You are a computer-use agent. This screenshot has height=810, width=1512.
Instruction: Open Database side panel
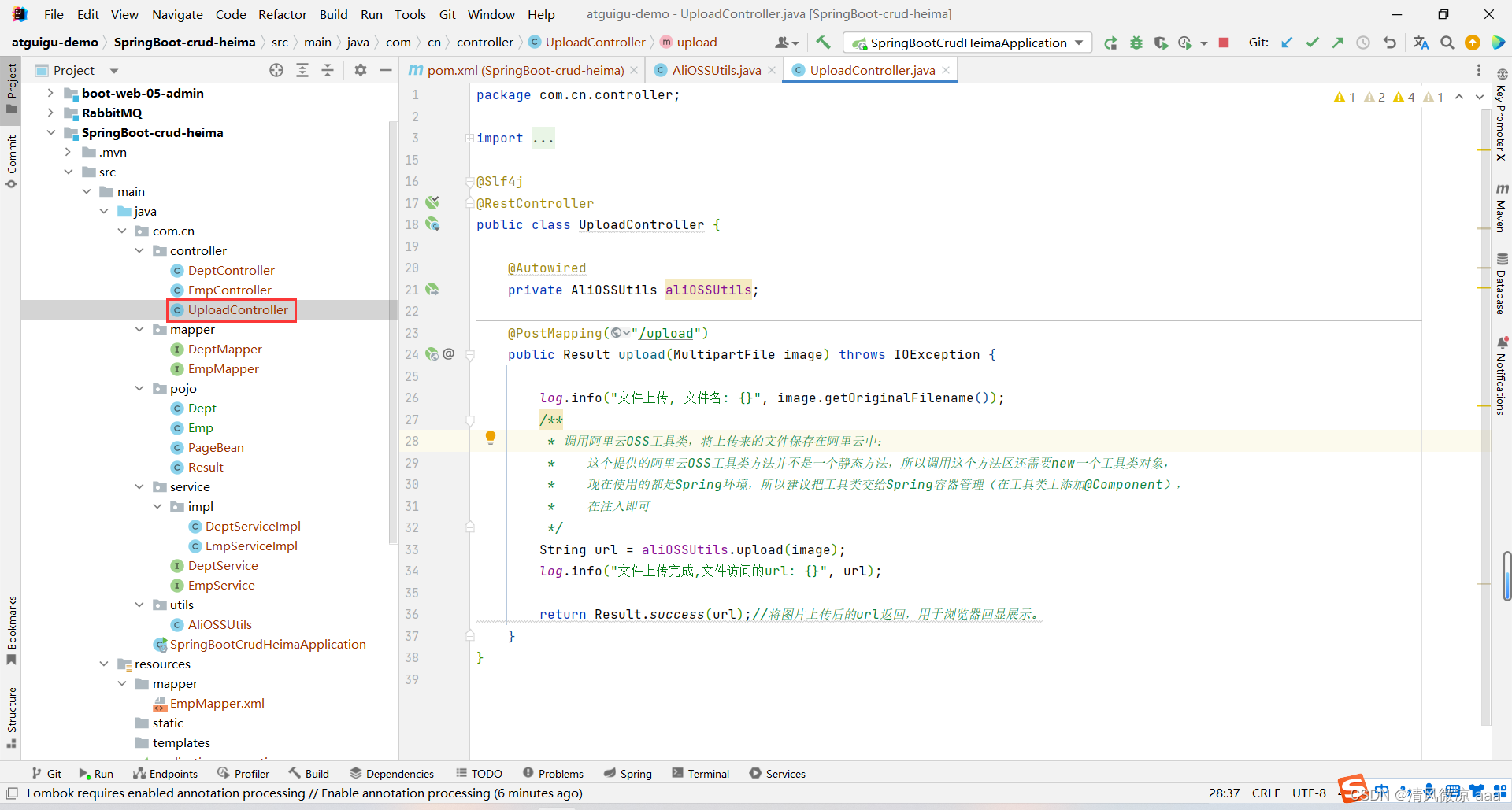[x=1502, y=283]
